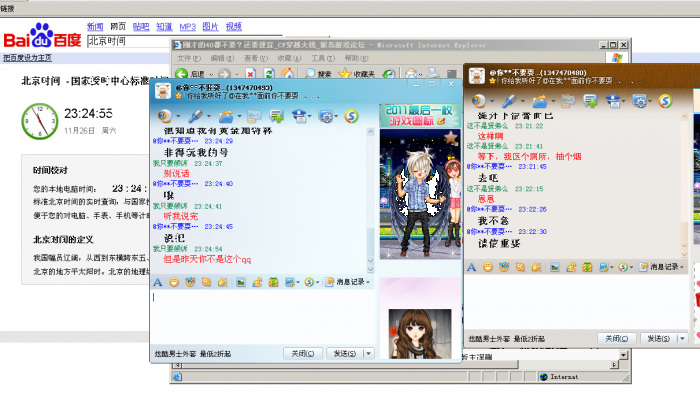Expand voice call dropdown arrow in blue chat

208,117
